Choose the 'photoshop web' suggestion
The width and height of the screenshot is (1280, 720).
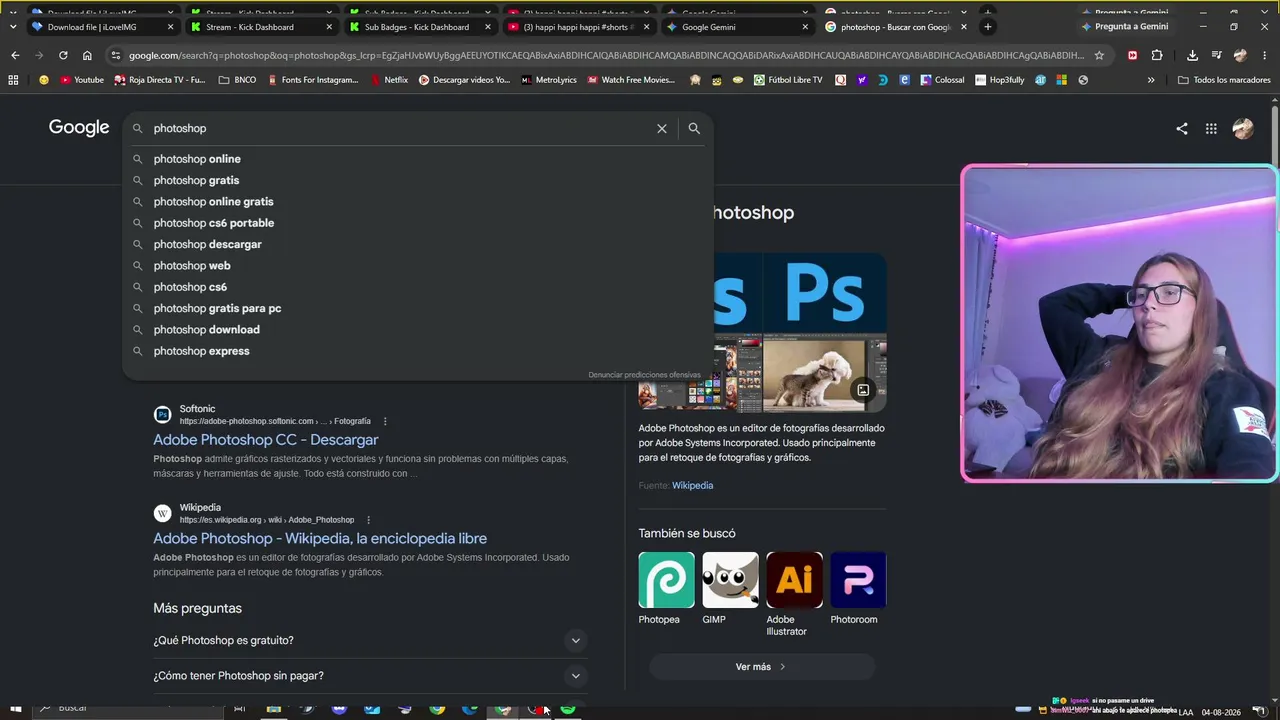click(x=418, y=266)
